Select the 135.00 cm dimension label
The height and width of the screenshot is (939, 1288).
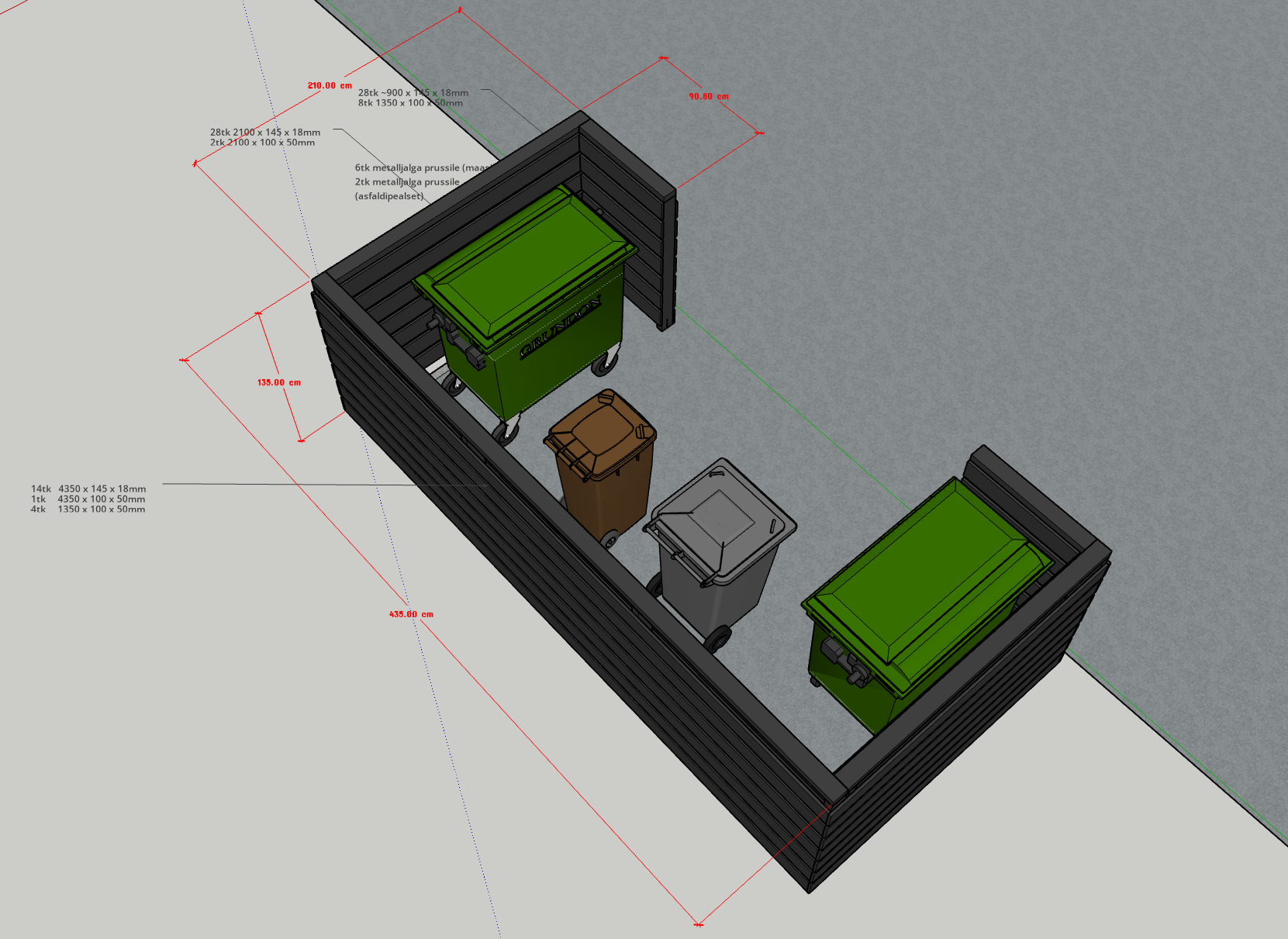pyautogui.click(x=278, y=382)
